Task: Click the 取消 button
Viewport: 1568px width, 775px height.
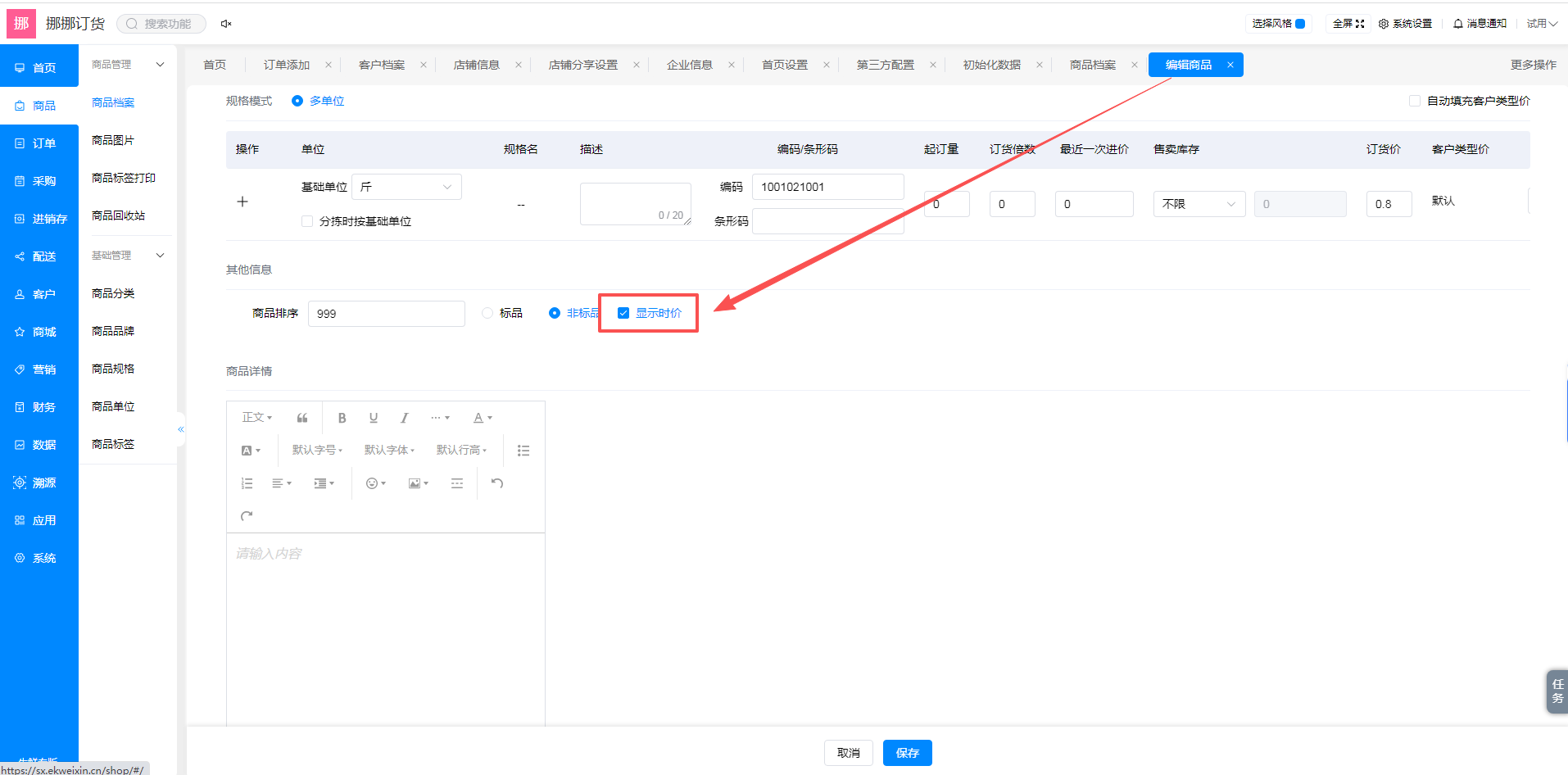Action: 849,753
